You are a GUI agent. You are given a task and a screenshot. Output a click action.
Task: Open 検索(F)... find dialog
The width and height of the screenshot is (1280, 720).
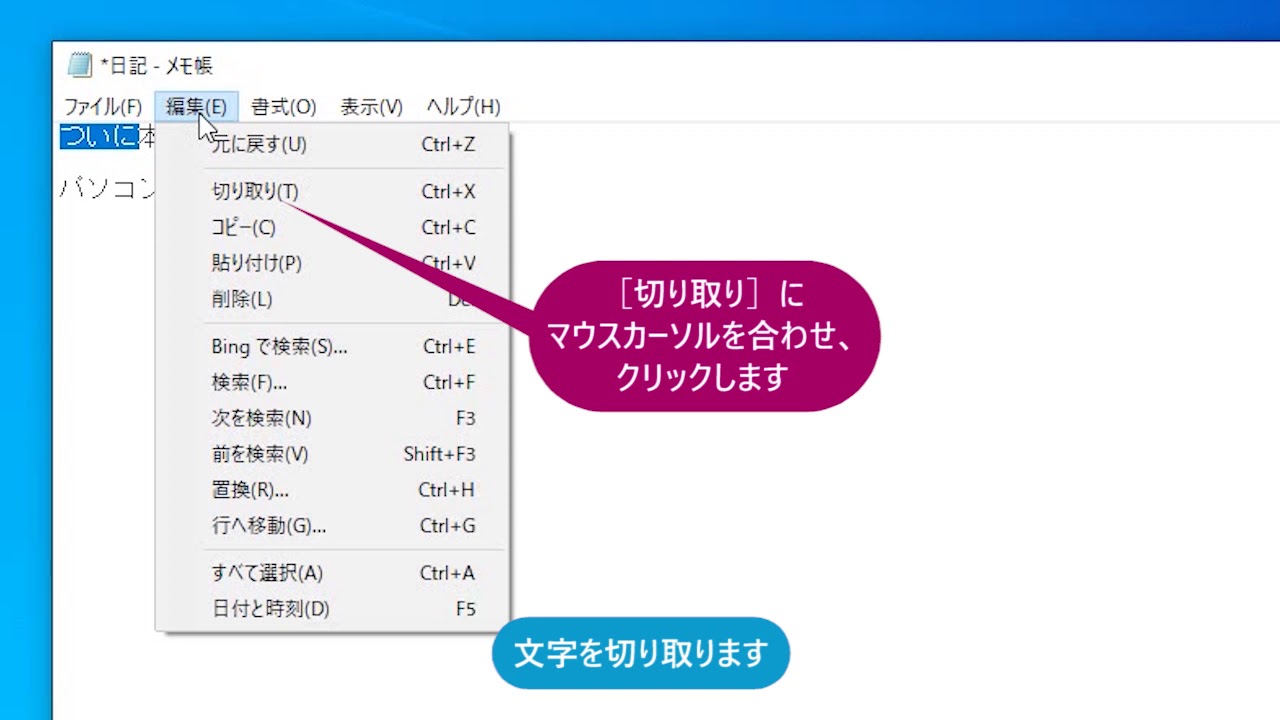click(x=333, y=382)
